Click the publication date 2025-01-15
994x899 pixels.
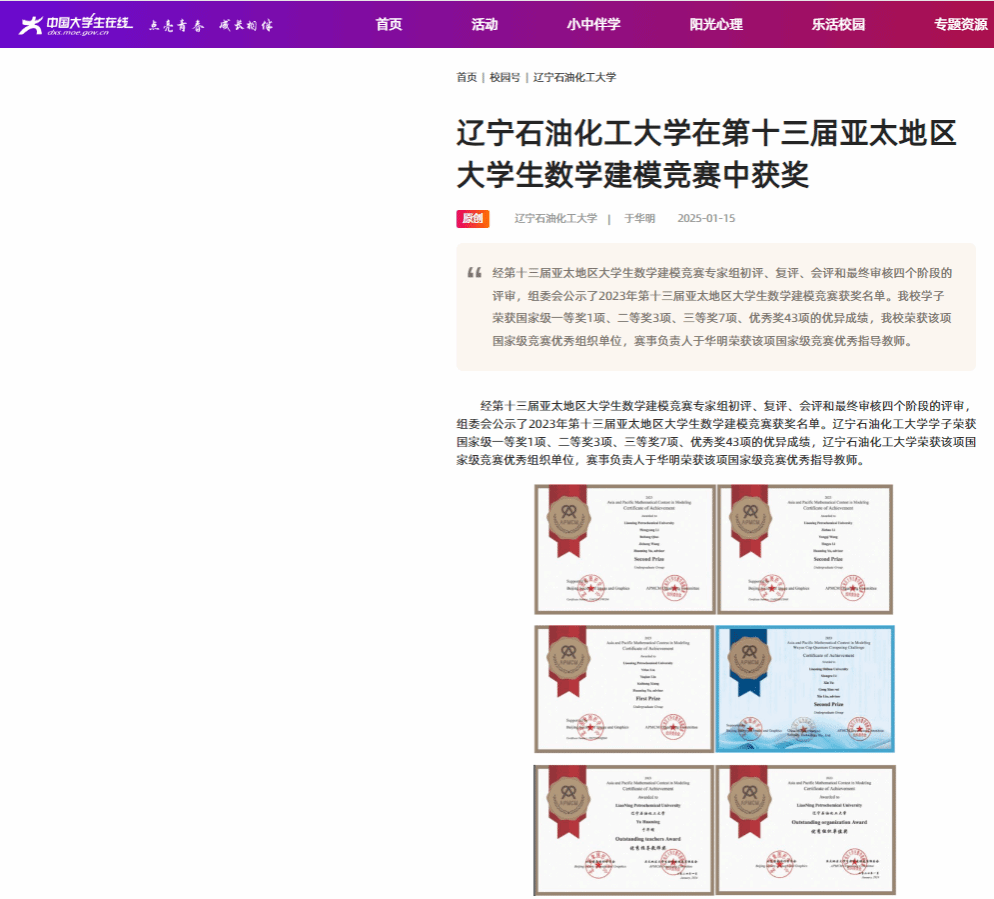coord(705,218)
